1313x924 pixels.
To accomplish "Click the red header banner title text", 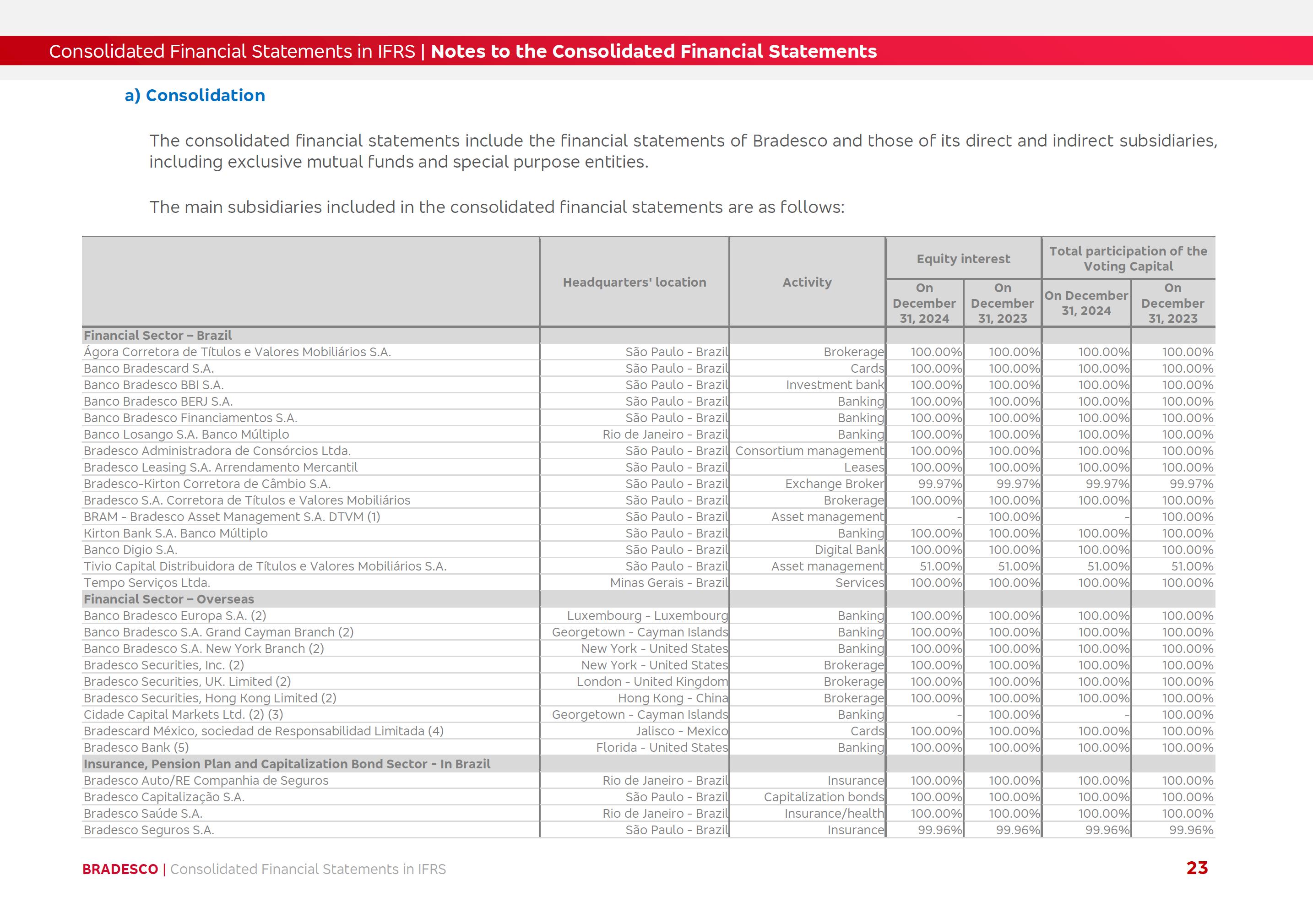I will [462, 51].
